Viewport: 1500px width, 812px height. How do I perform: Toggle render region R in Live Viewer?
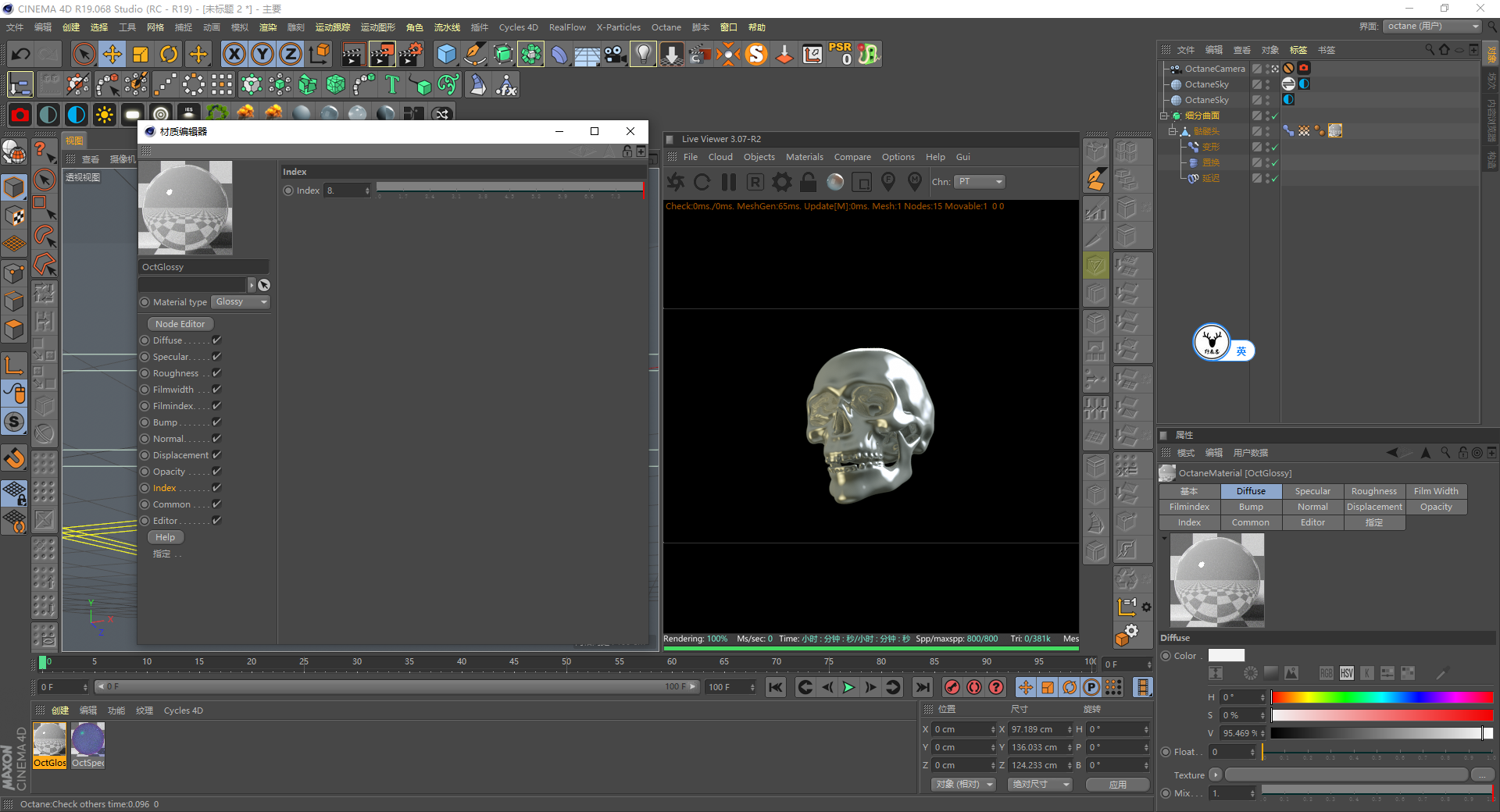click(x=755, y=182)
